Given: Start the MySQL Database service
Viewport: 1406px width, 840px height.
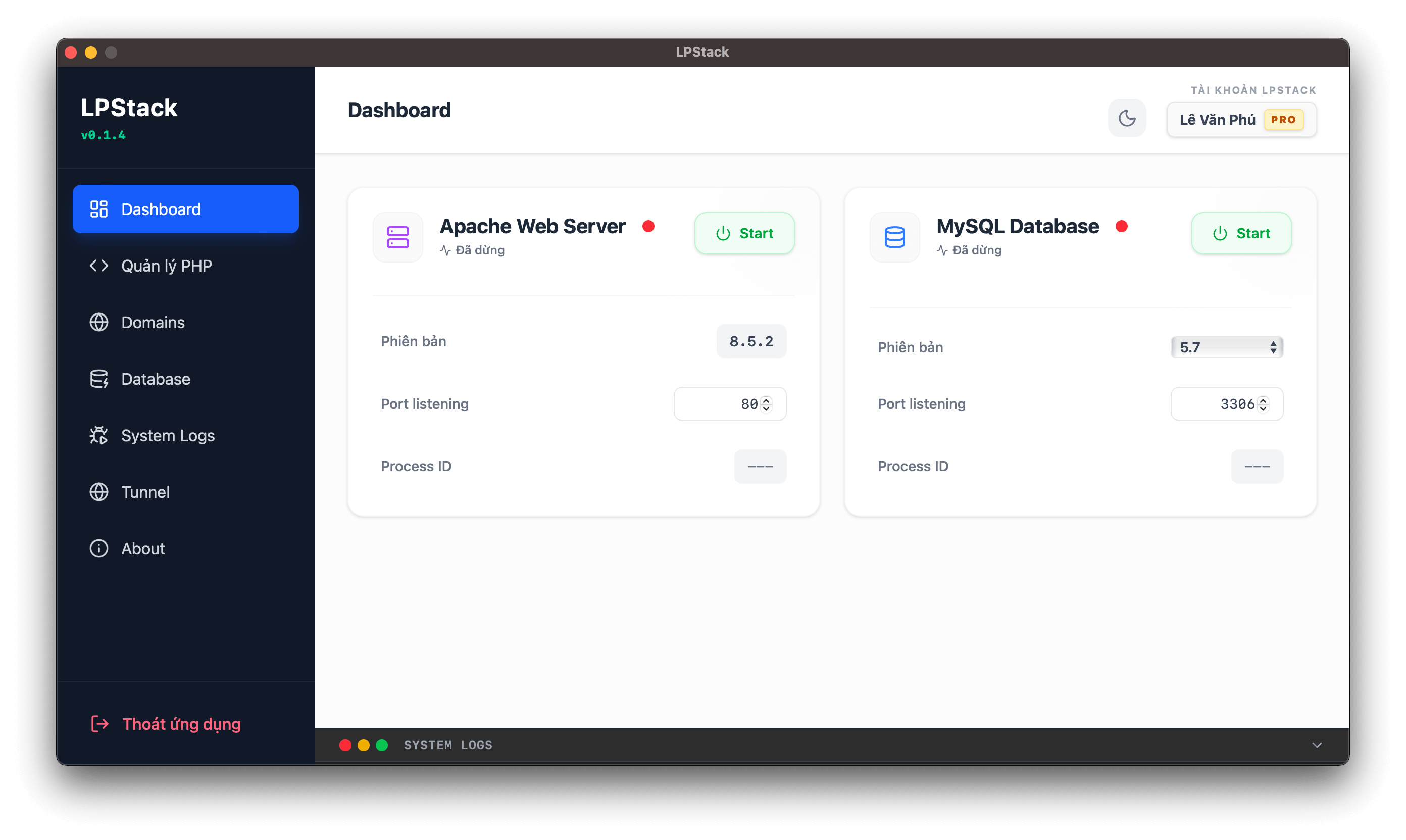Looking at the screenshot, I should click(1241, 233).
